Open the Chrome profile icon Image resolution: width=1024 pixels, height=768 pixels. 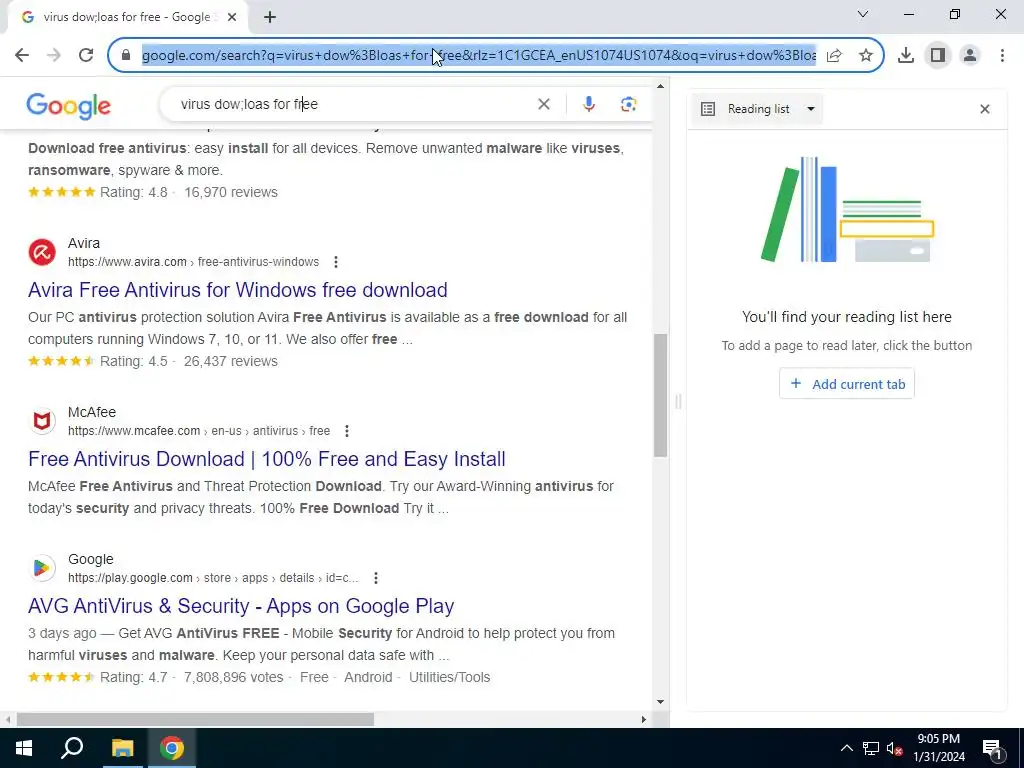coord(970,56)
